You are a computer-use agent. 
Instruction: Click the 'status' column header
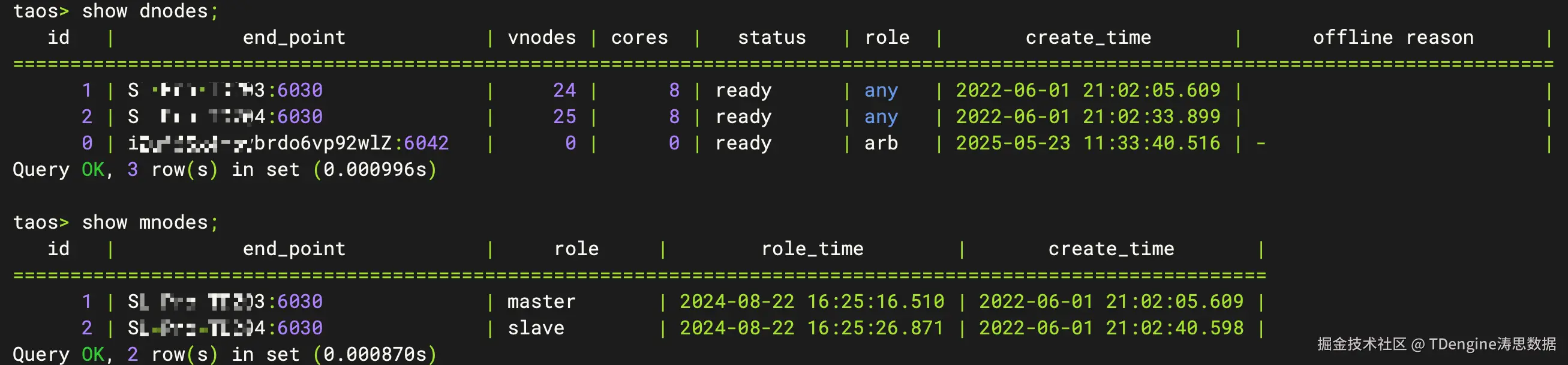tap(771, 38)
